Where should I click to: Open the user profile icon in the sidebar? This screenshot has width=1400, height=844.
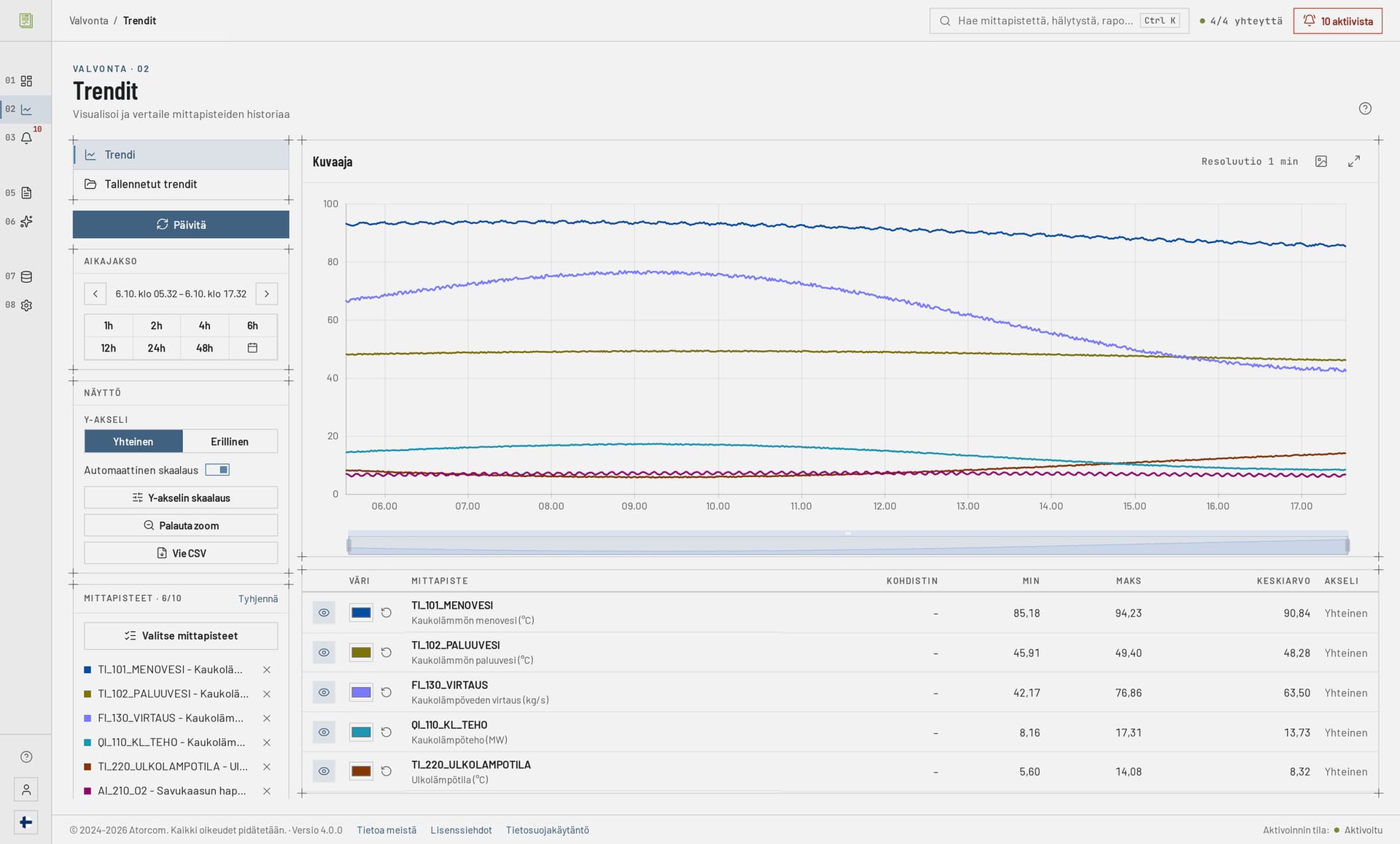(x=26, y=790)
